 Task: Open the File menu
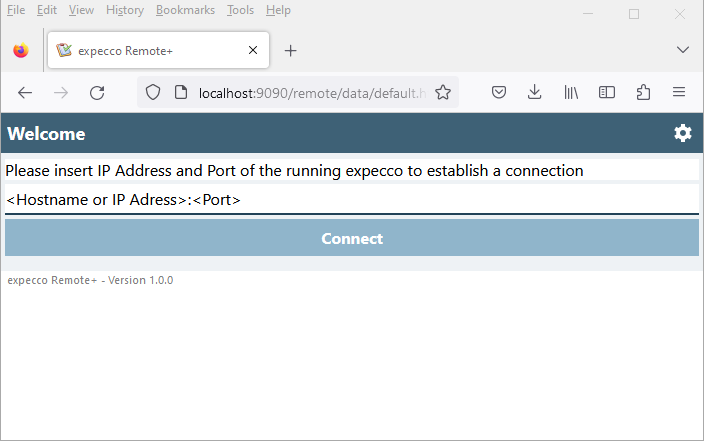[16, 10]
